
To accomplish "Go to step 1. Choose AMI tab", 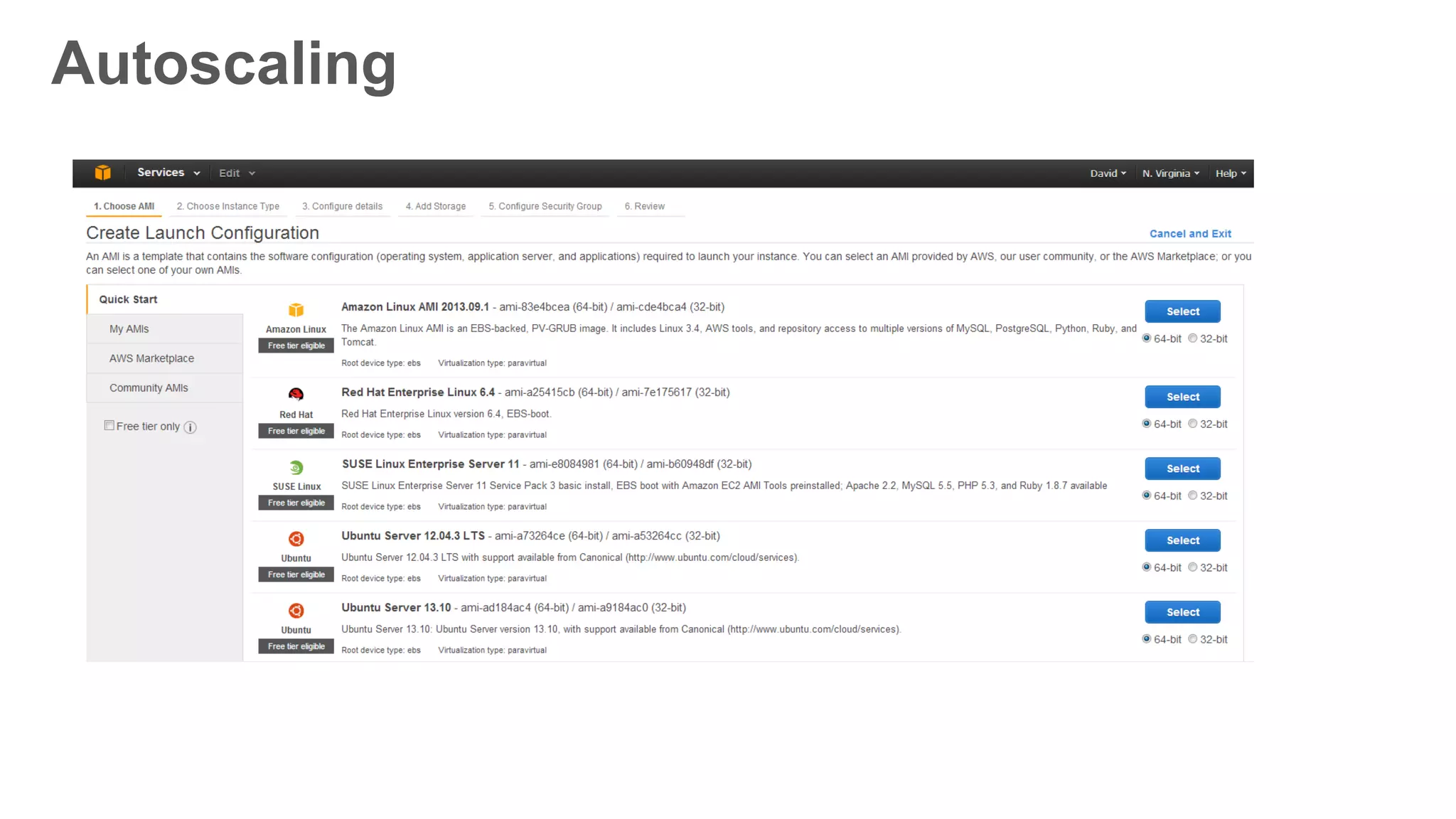I will [124, 206].
